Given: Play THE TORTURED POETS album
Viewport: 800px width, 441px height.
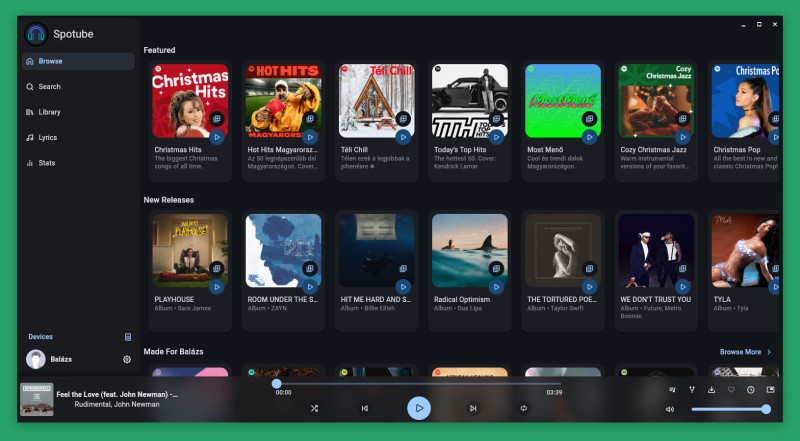Looking at the screenshot, I should 589,287.
